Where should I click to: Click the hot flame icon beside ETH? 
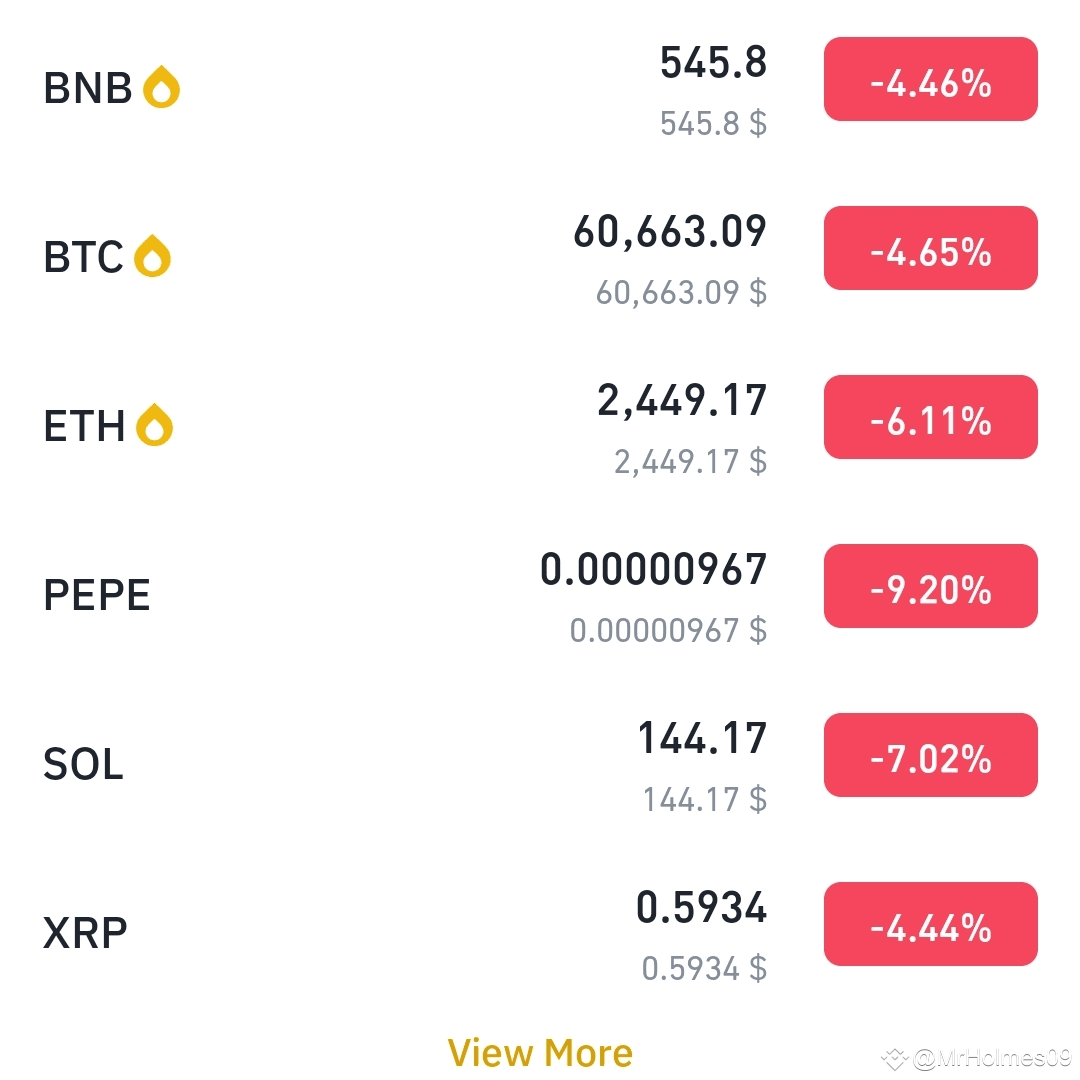(154, 425)
